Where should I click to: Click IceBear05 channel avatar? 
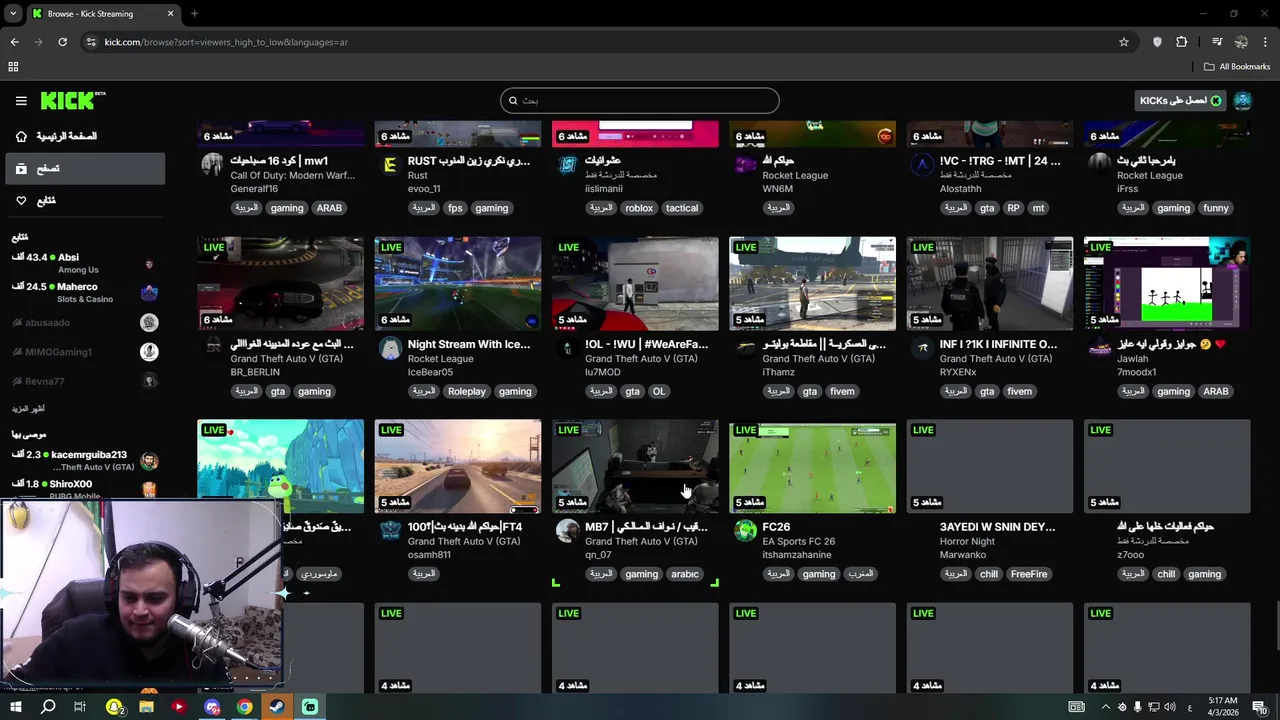pyautogui.click(x=390, y=348)
